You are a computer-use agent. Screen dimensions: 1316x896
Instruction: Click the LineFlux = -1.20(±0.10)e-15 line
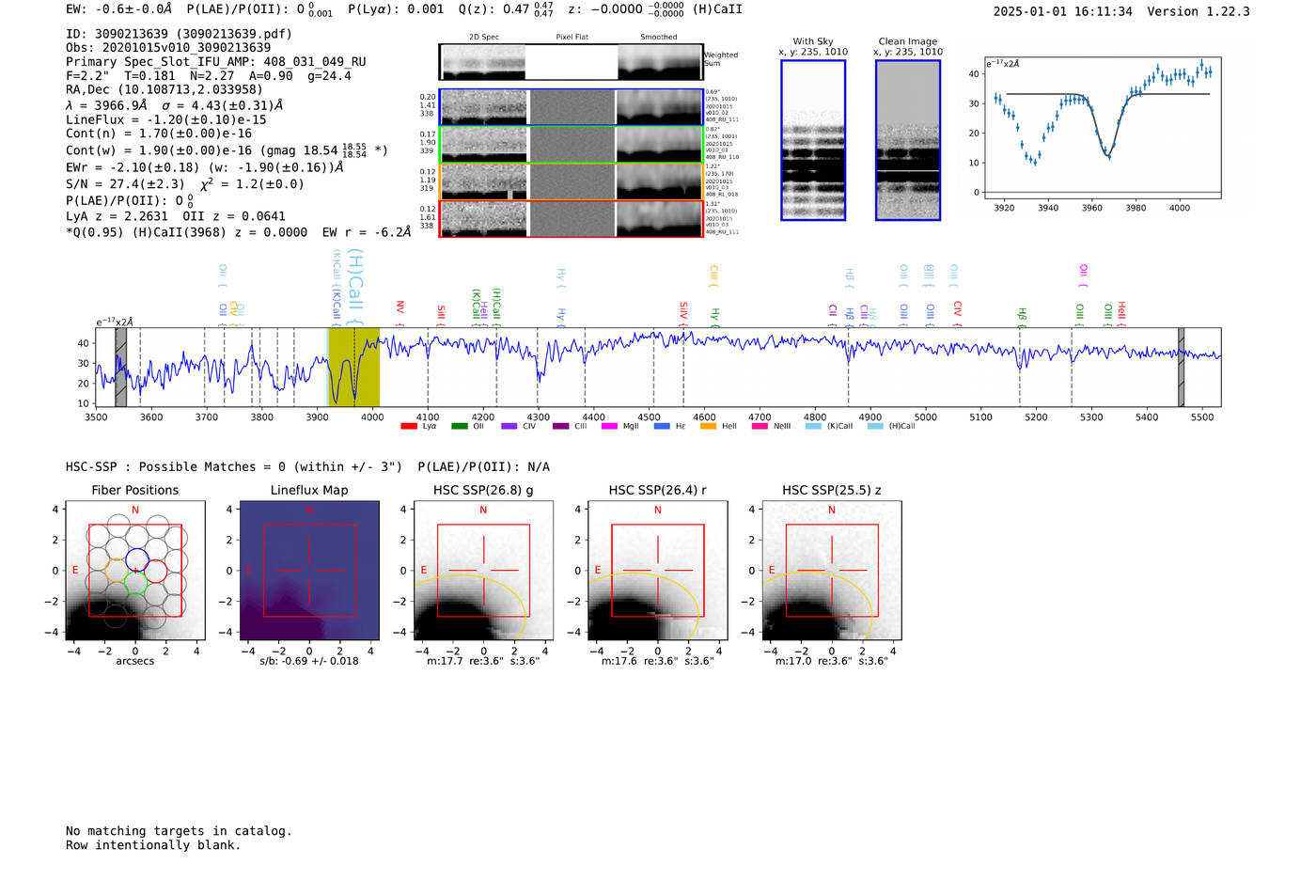tap(166, 120)
